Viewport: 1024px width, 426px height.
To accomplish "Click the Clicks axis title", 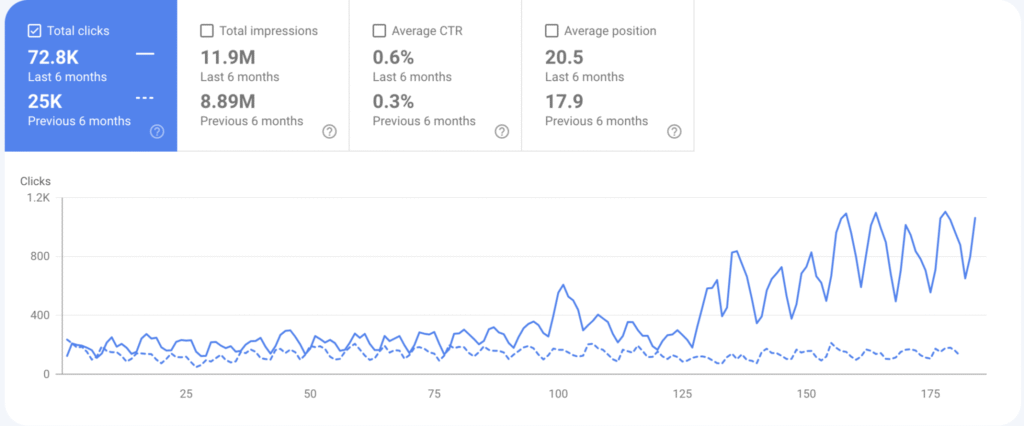I will (x=35, y=182).
